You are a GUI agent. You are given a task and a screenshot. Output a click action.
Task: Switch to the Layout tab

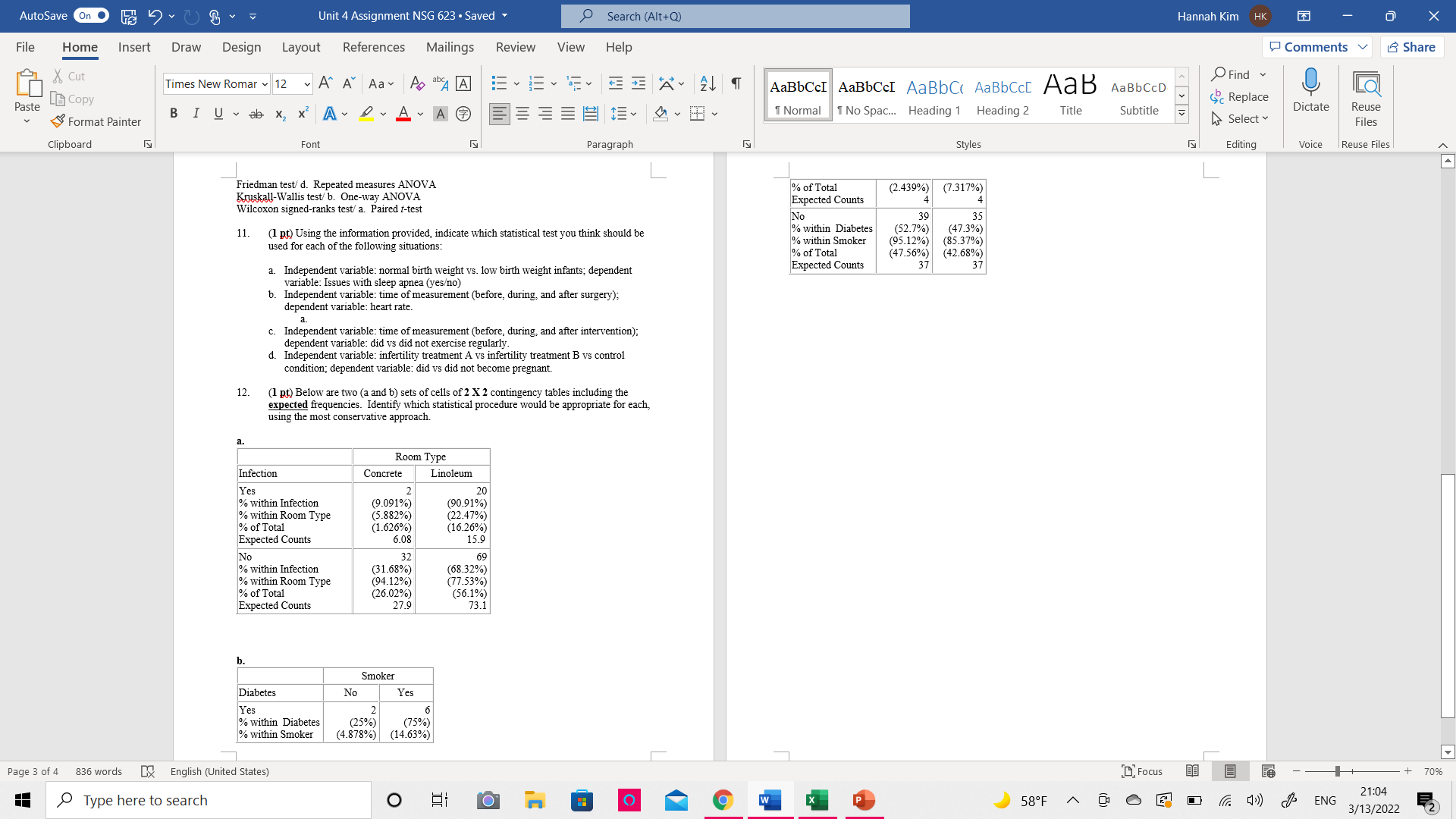point(300,47)
